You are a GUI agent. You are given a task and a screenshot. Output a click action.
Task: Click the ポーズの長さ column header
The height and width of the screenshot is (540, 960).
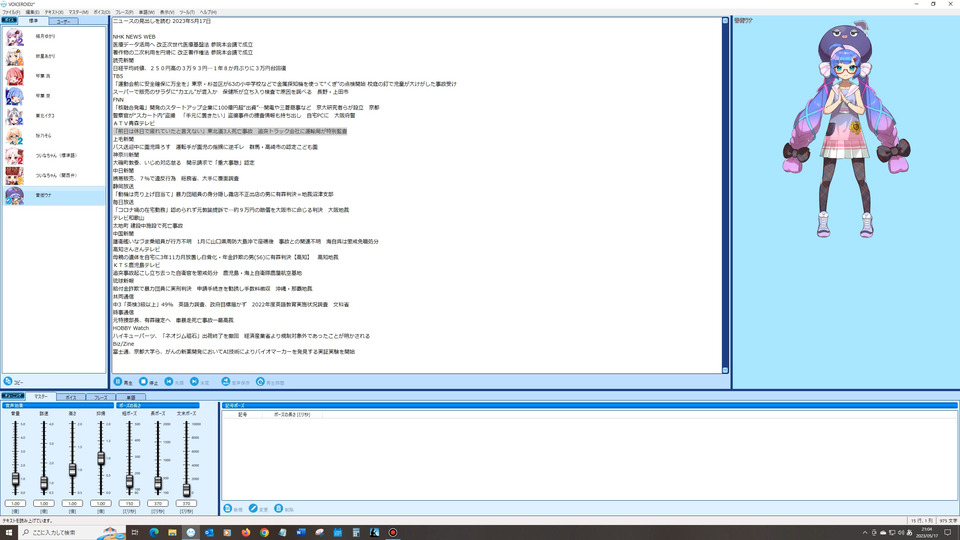tap(292, 414)
